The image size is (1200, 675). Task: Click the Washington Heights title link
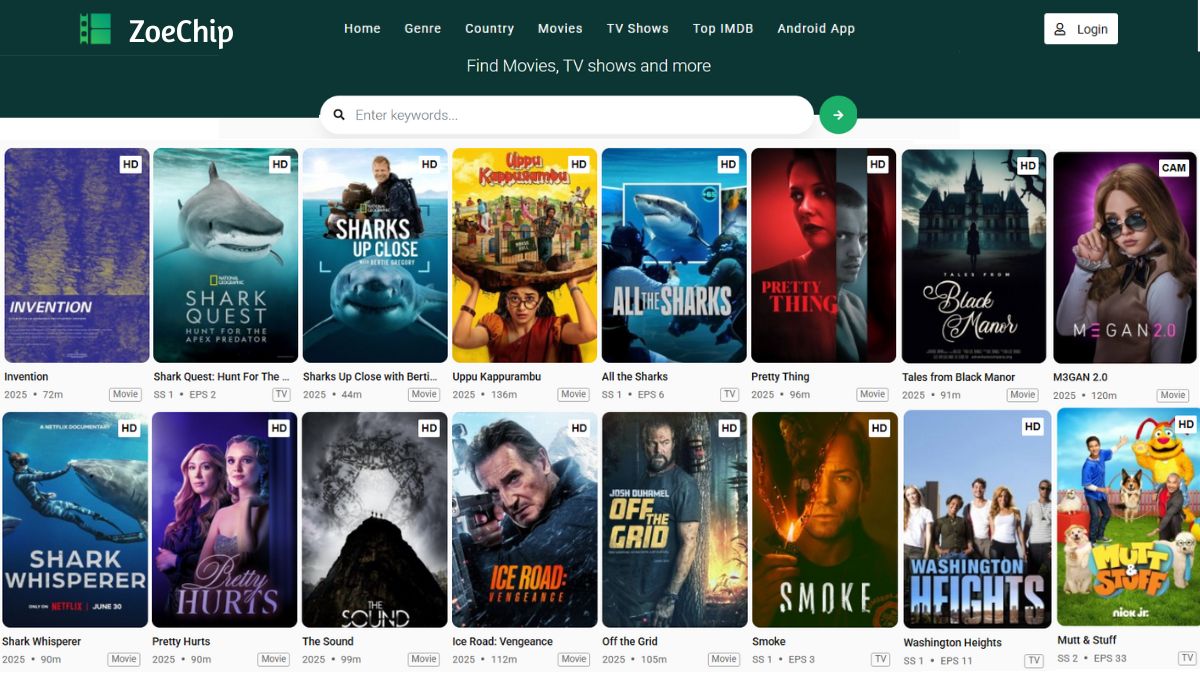pos(952,643)
